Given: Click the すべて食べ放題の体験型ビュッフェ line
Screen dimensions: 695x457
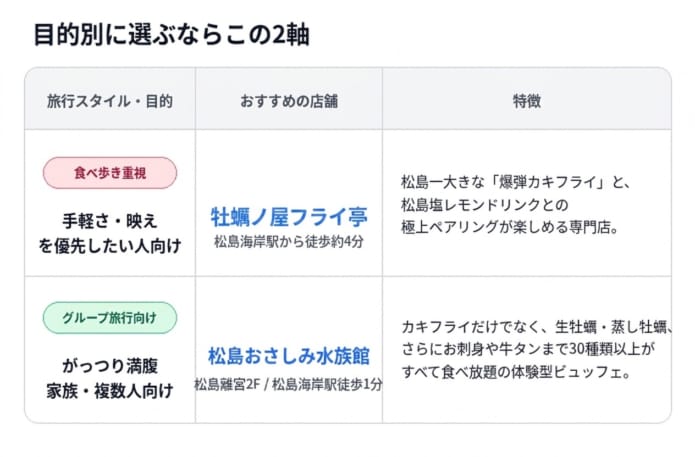Looking at the screenshot, I should click(516, 372).
